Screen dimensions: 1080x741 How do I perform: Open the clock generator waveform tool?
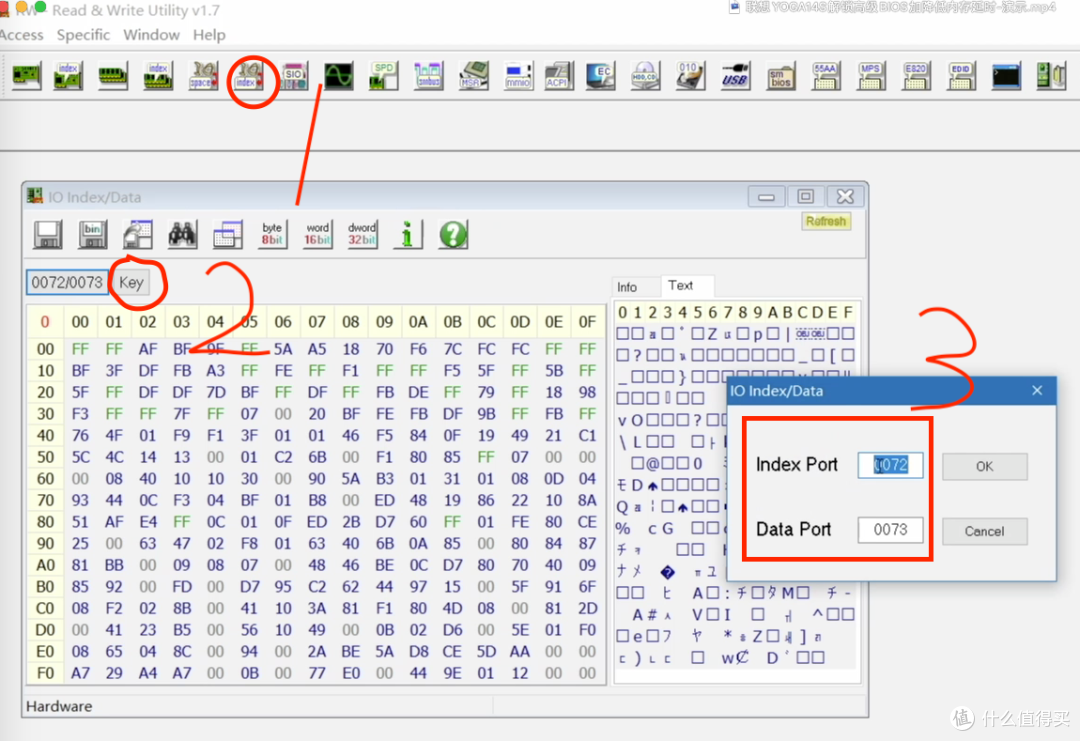(x=339, y=76)
